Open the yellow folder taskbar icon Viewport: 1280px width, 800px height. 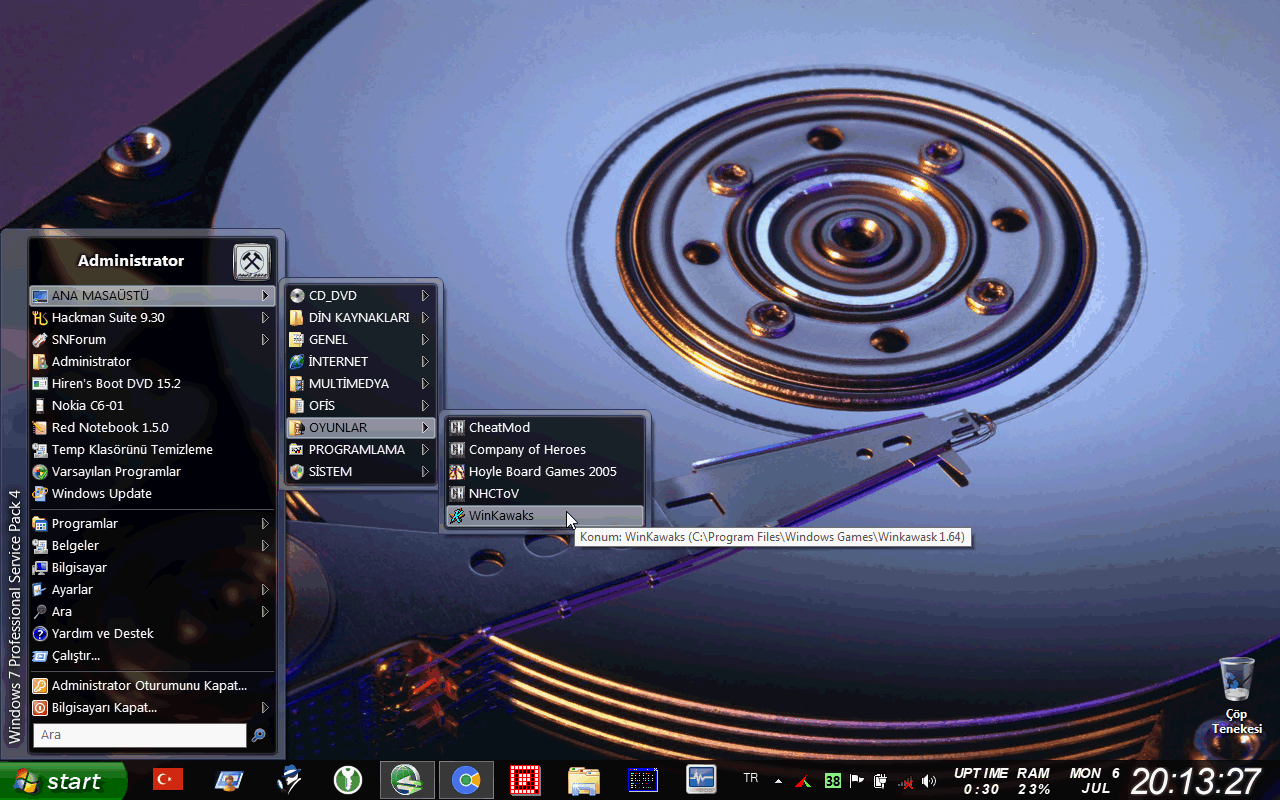tap(584, 780)
